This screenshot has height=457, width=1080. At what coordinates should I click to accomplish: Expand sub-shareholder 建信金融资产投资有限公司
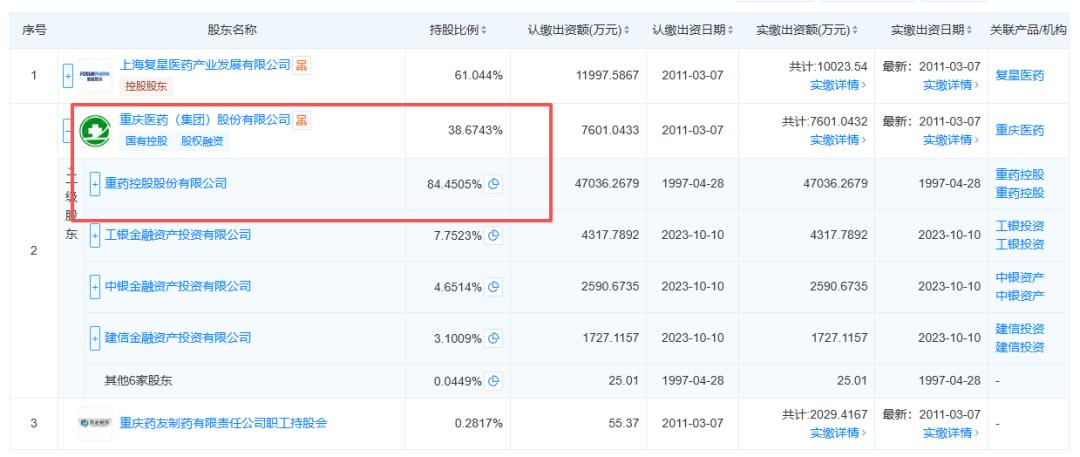tap(95, 338)
